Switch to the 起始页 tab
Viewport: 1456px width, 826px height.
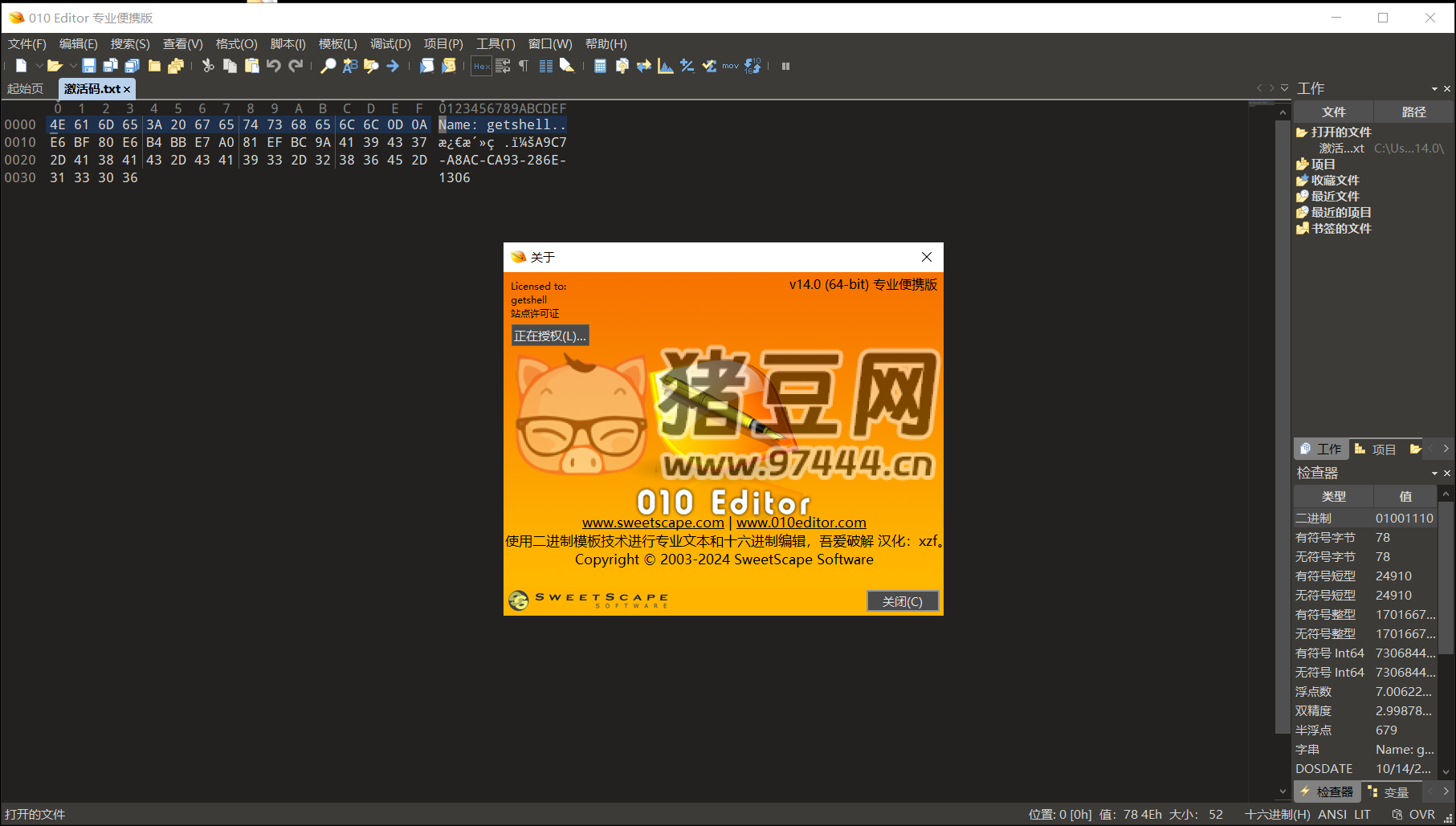pyautogui.click(x=26, y=89)
